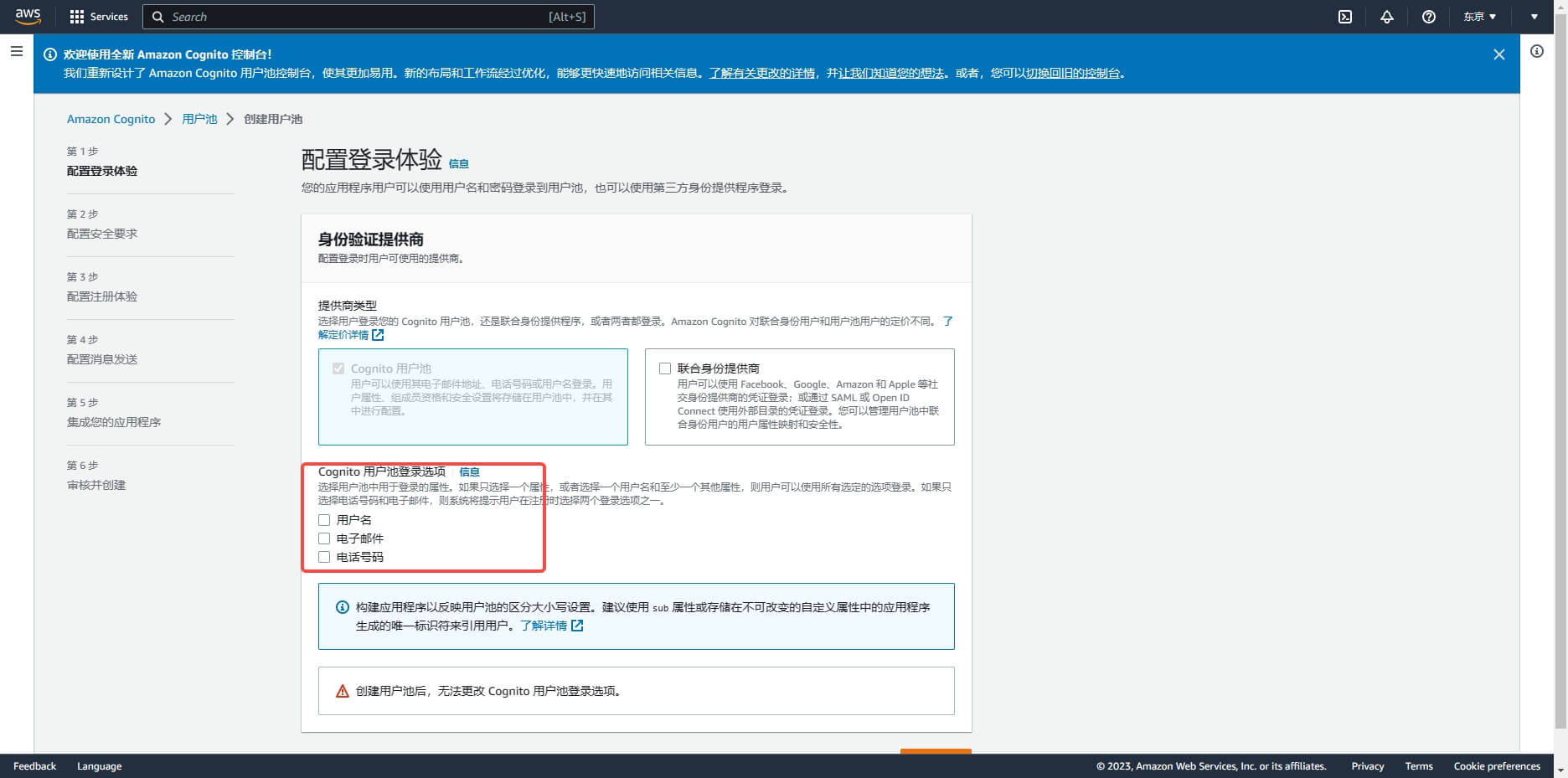1568x778 pixels.
Task: Go to 用户池 in the breadcrumb
Action: tap(199, 119)
